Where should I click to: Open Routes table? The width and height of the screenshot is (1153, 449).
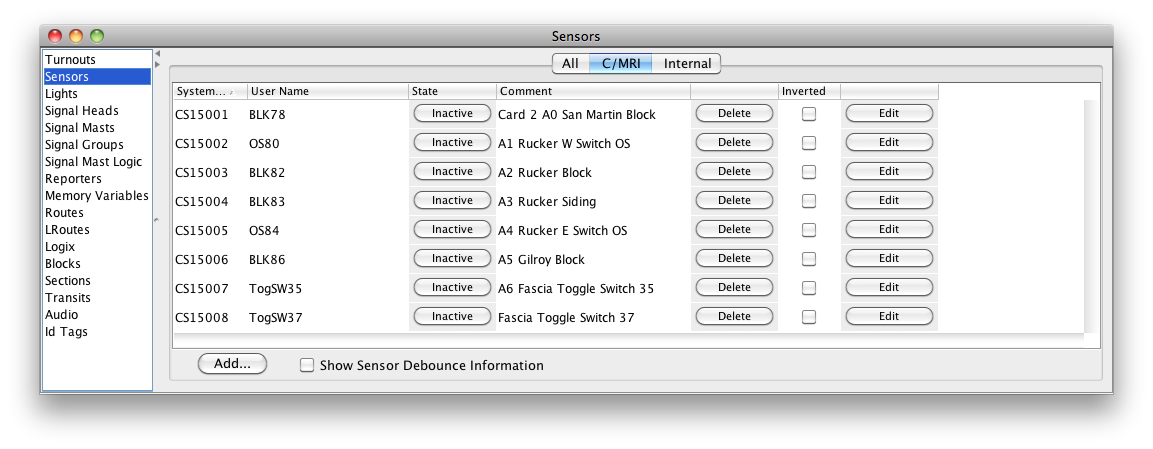[x=97, y=212]
